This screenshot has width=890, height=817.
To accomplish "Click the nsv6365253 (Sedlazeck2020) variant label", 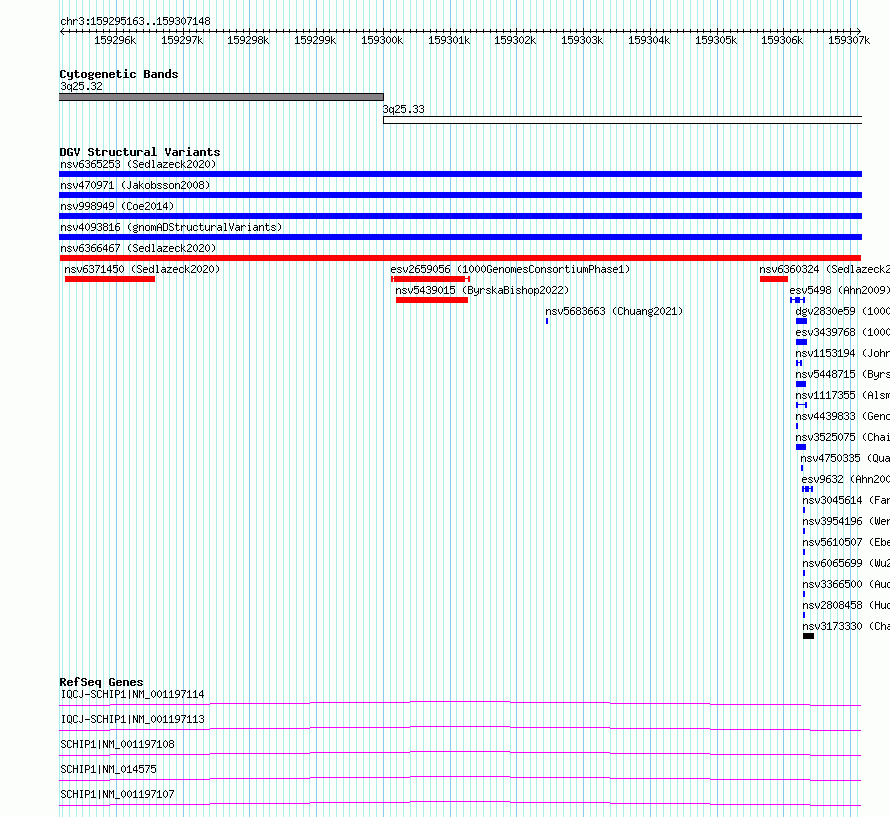I will (138, 164).
